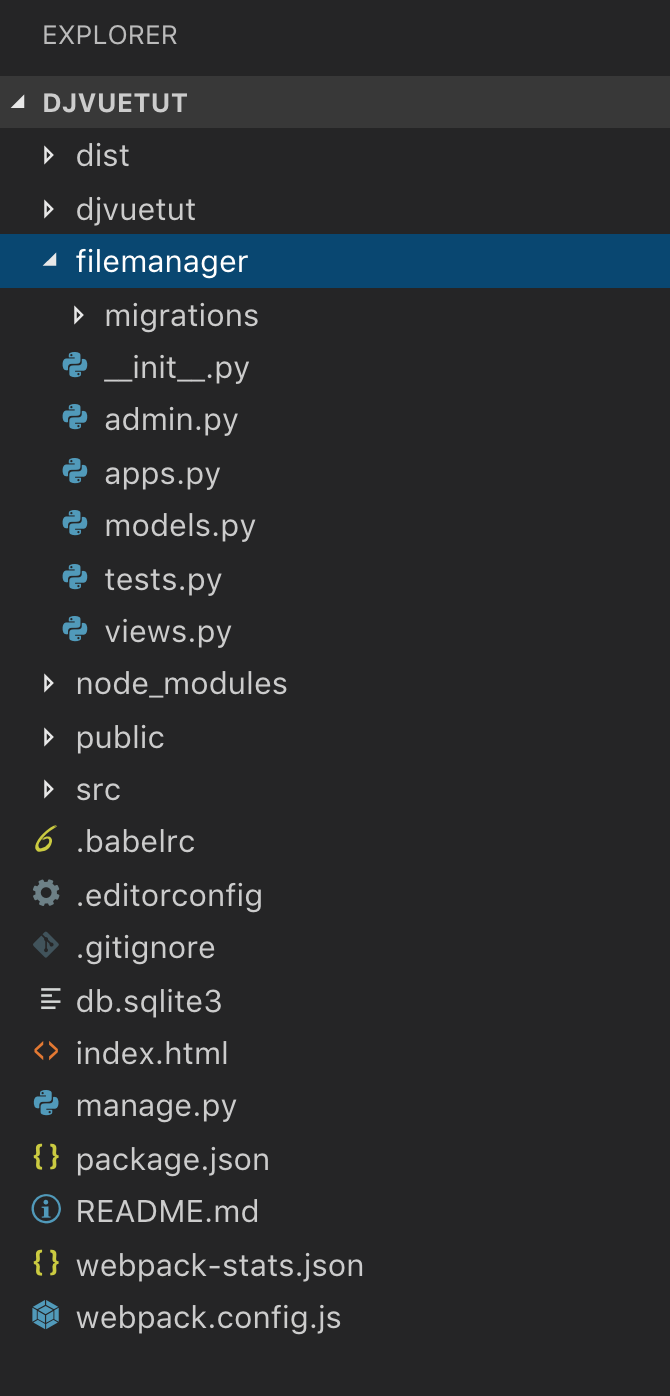Click the Python icon beside admin.py
The image size is (670, 1396).
point(75,419)
